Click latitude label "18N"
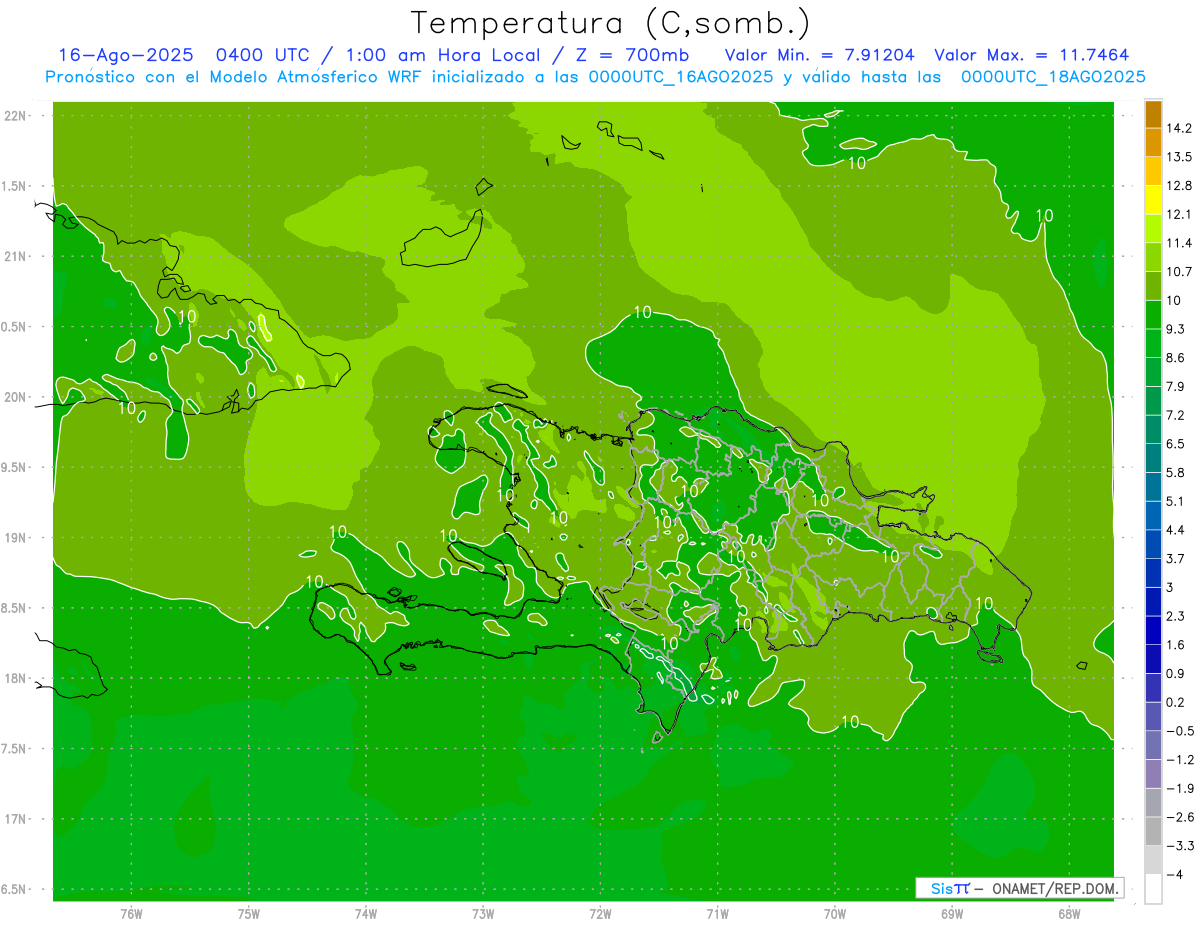 pos(16,678)
